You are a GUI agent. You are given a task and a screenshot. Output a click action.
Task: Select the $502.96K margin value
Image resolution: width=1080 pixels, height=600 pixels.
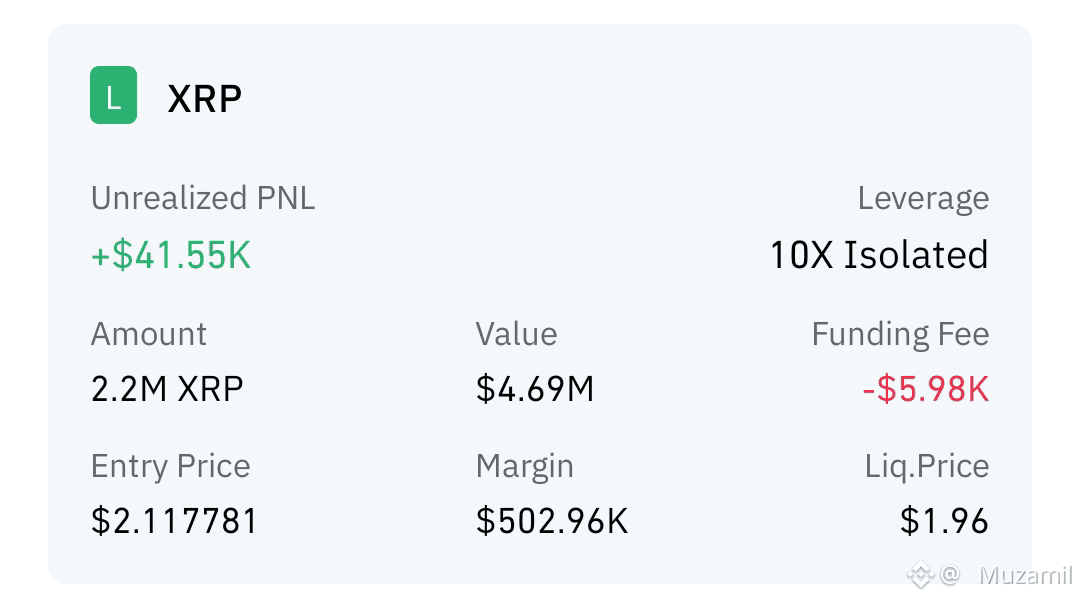click(x=552, y=521)
